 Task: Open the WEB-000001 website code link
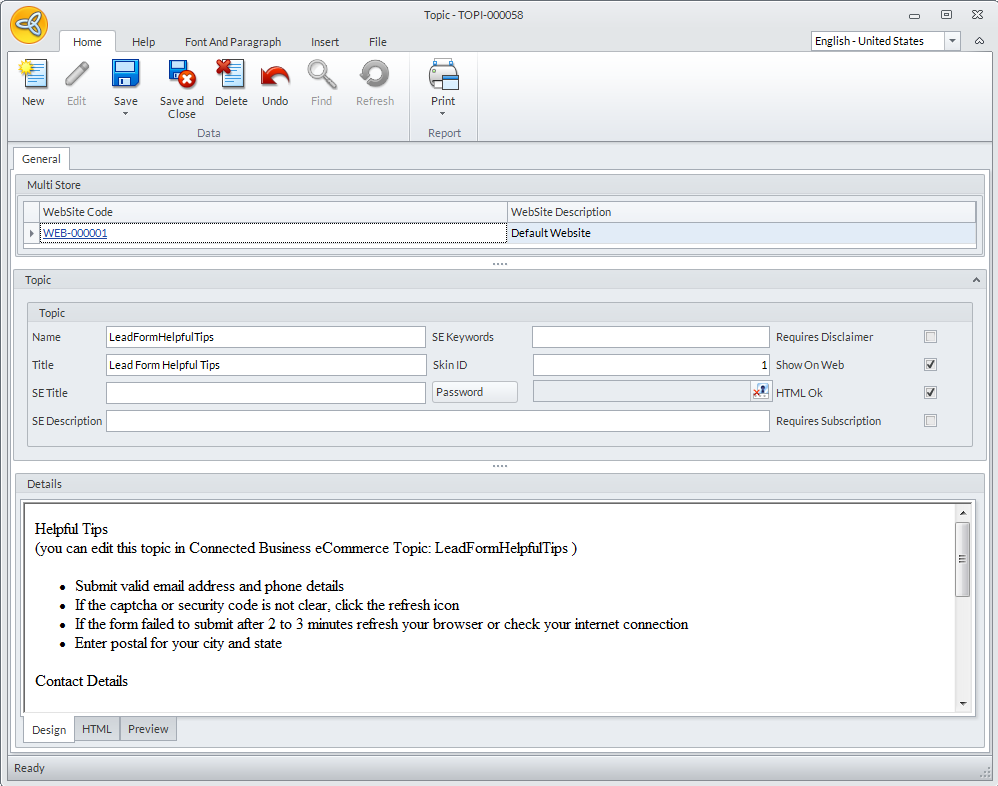[75, 233]
